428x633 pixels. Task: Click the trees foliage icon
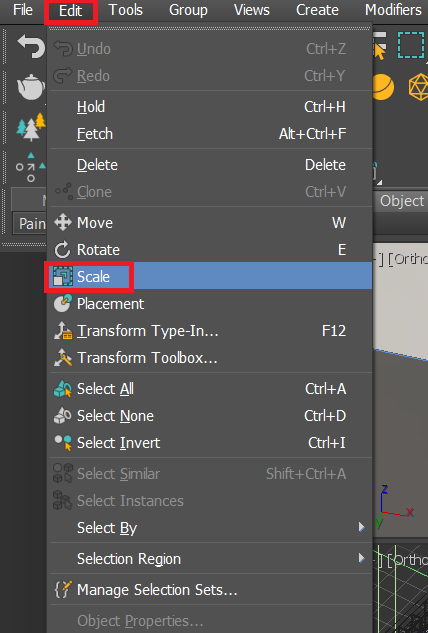pos(31,127)
